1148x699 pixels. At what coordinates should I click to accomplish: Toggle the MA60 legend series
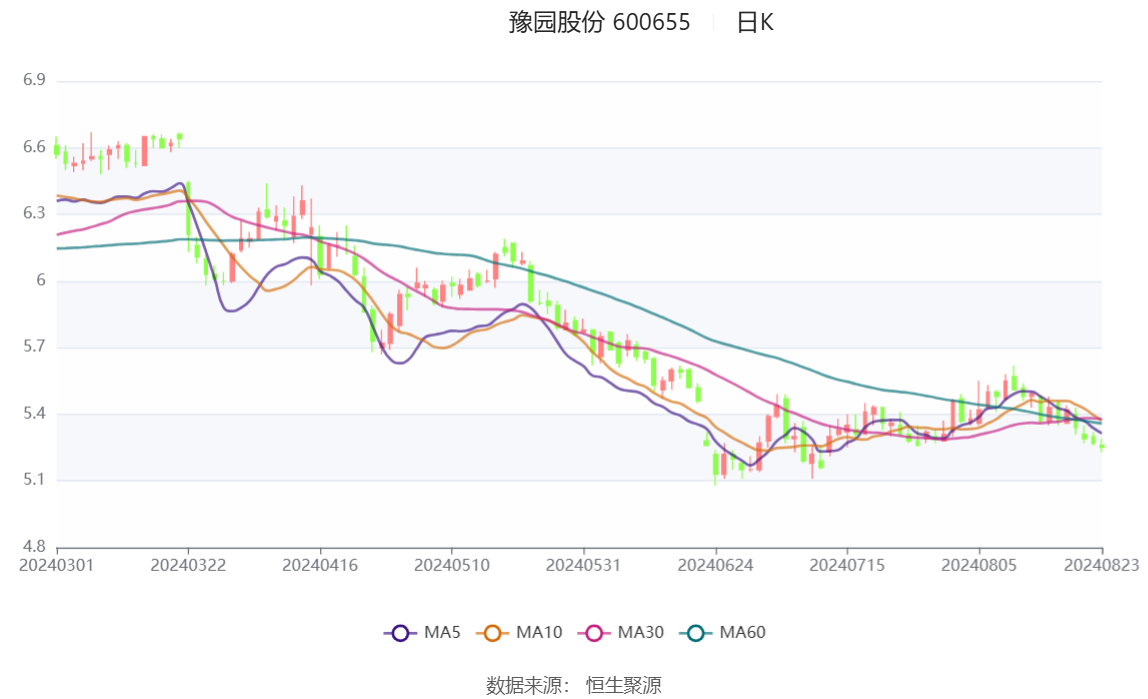(x=723, y=632)
